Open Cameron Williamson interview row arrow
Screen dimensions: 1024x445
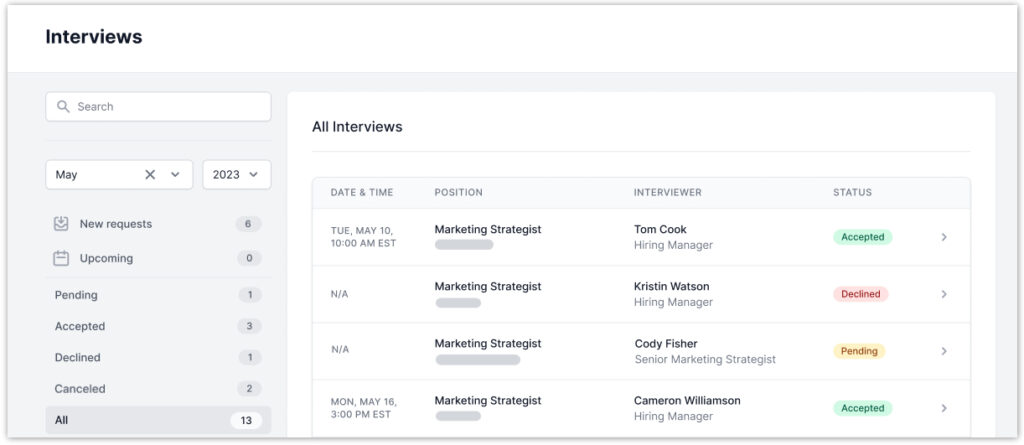click(944, 408)
